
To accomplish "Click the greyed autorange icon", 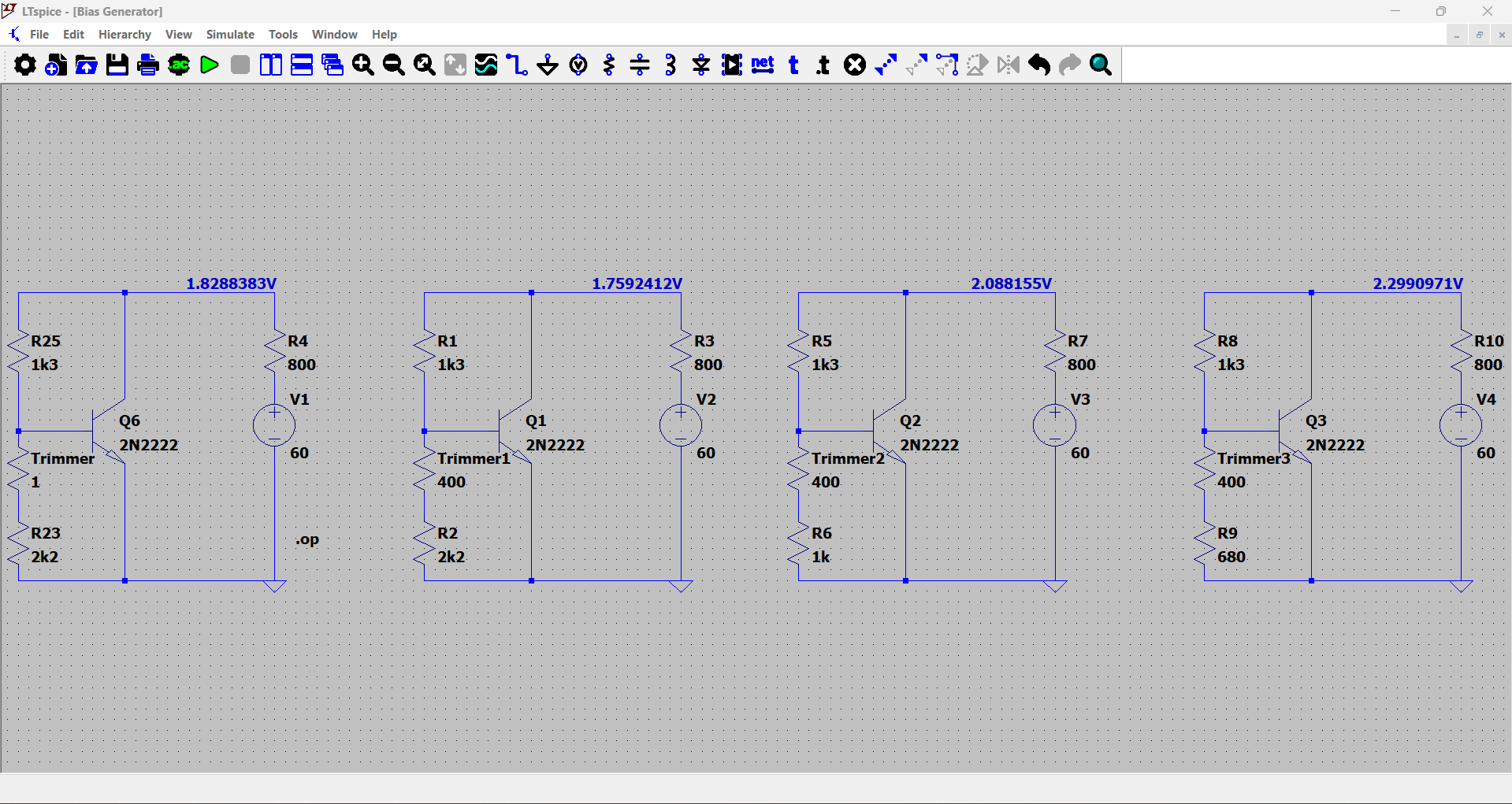I will [455, 65].
